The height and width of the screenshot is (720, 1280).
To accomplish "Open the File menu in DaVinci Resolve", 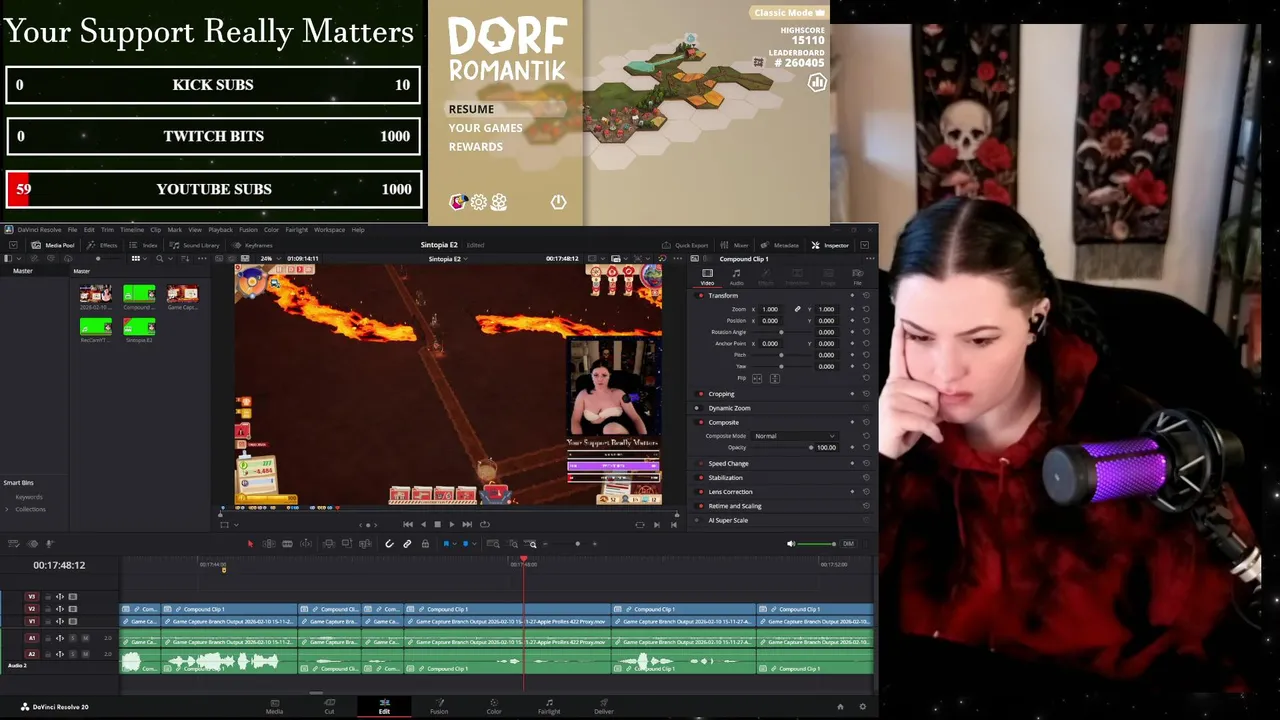I will [72, 230].
